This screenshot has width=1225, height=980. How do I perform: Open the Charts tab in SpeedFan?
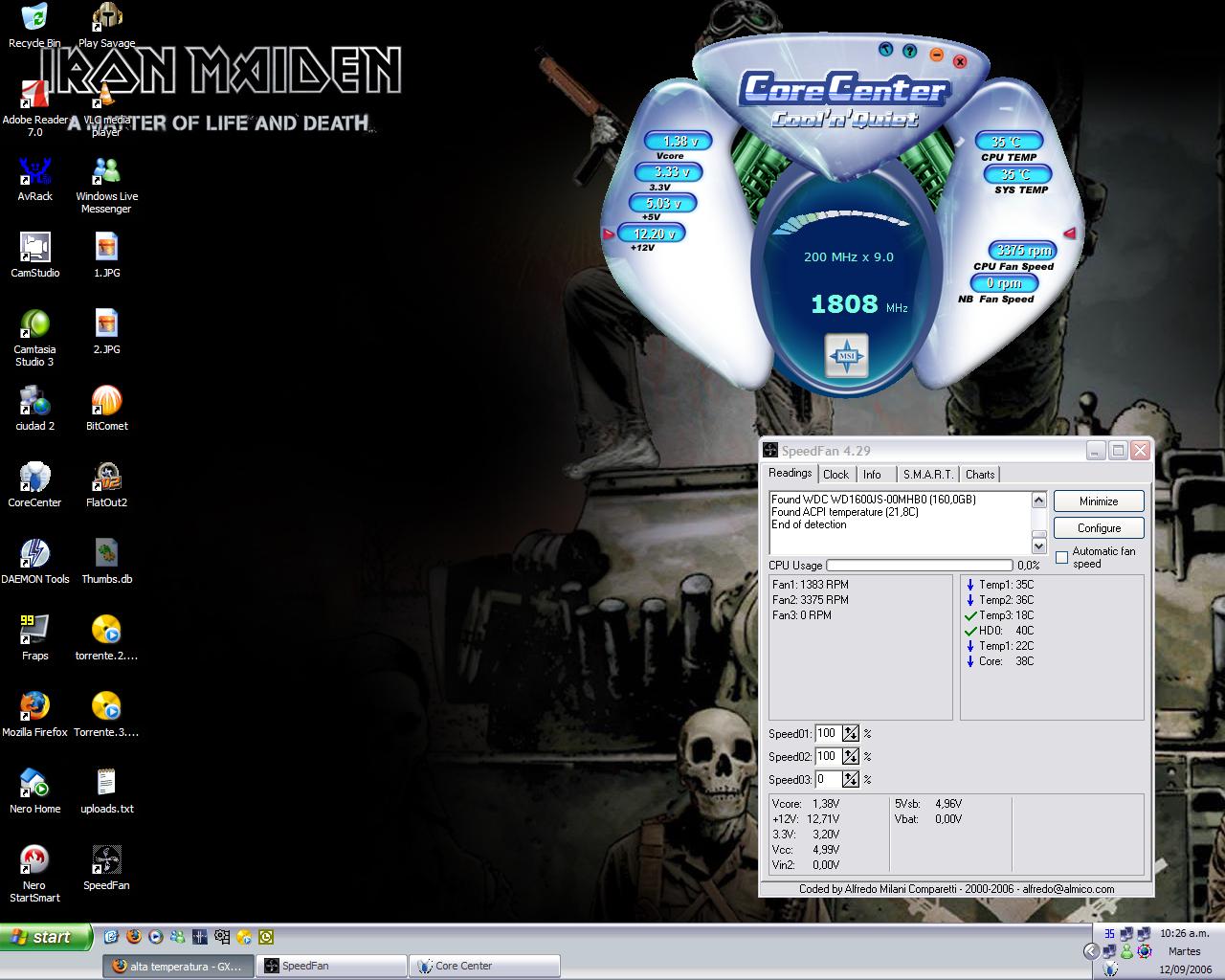coord(980,474)
